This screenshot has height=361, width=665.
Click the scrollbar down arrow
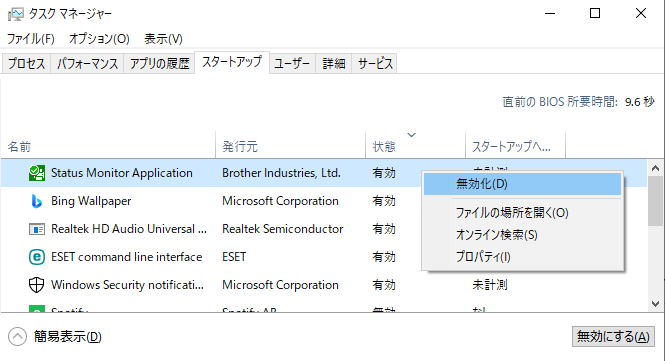(656, 304)
